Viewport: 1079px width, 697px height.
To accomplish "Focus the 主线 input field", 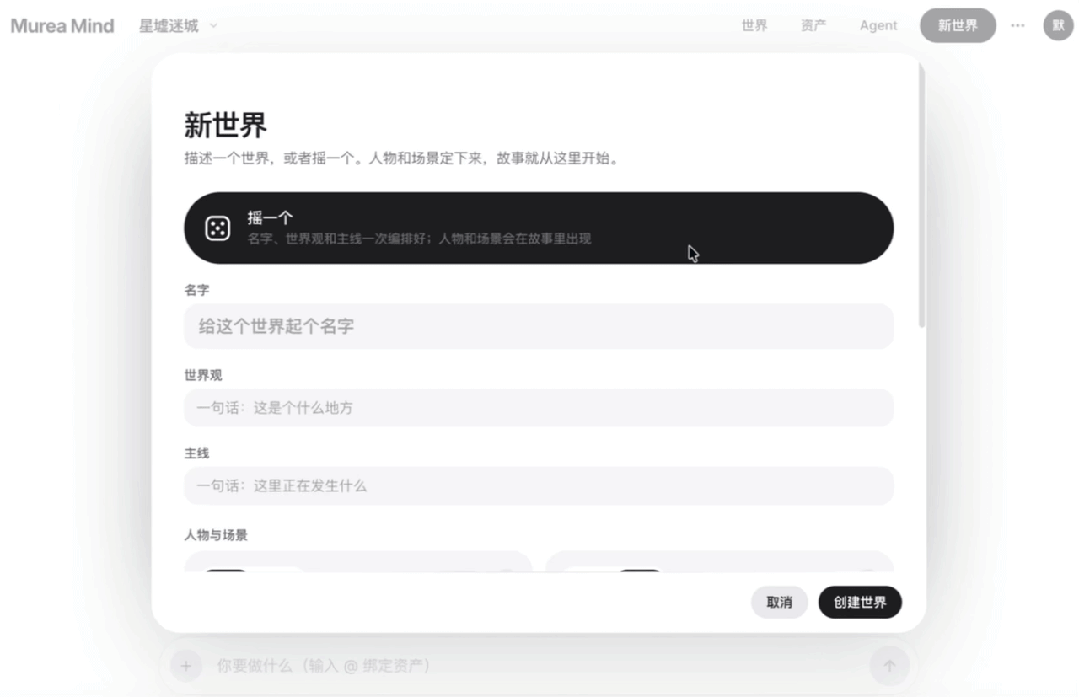I will [x=539, y=486].
